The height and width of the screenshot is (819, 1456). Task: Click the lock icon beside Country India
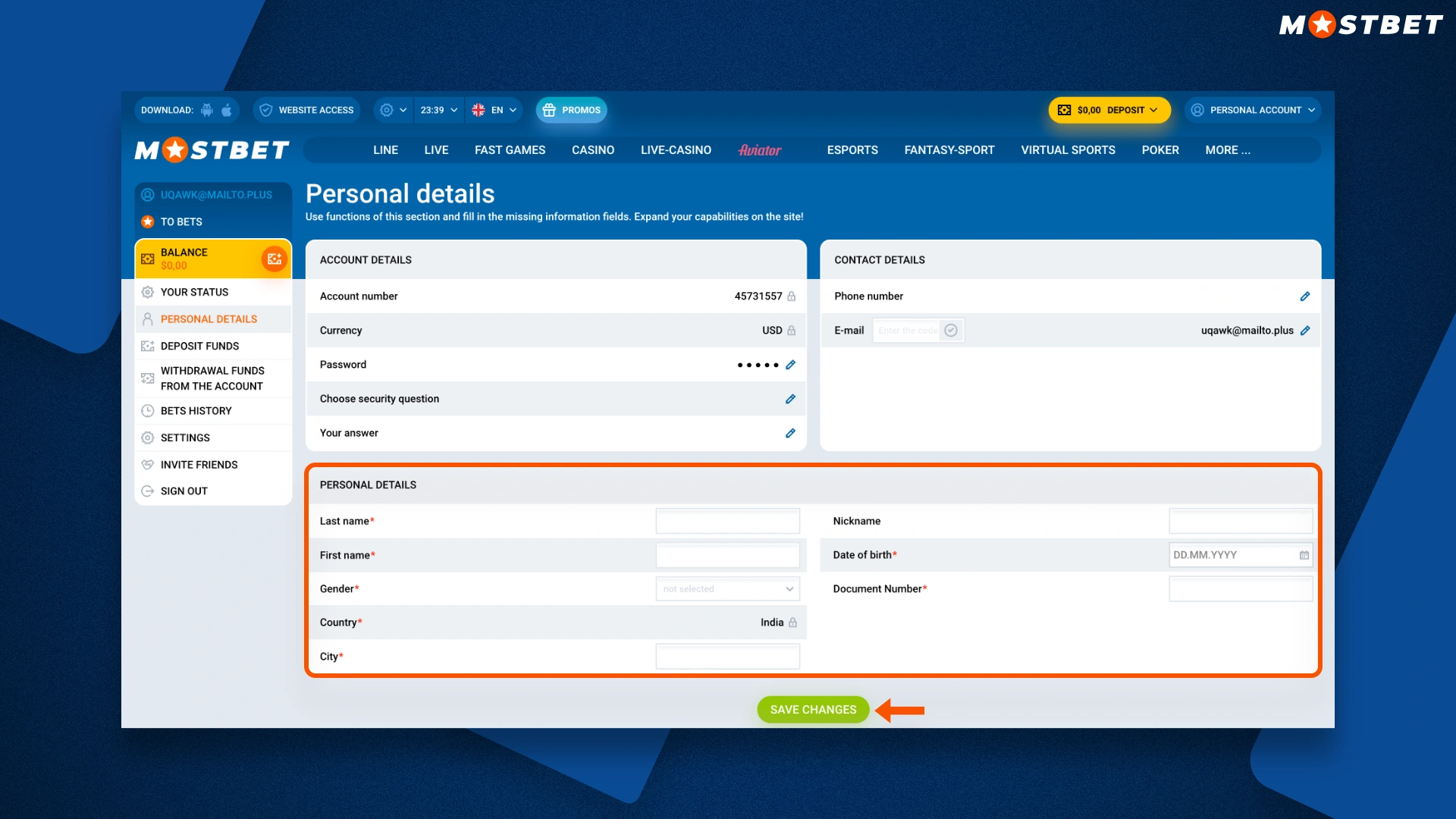(792, 623)
